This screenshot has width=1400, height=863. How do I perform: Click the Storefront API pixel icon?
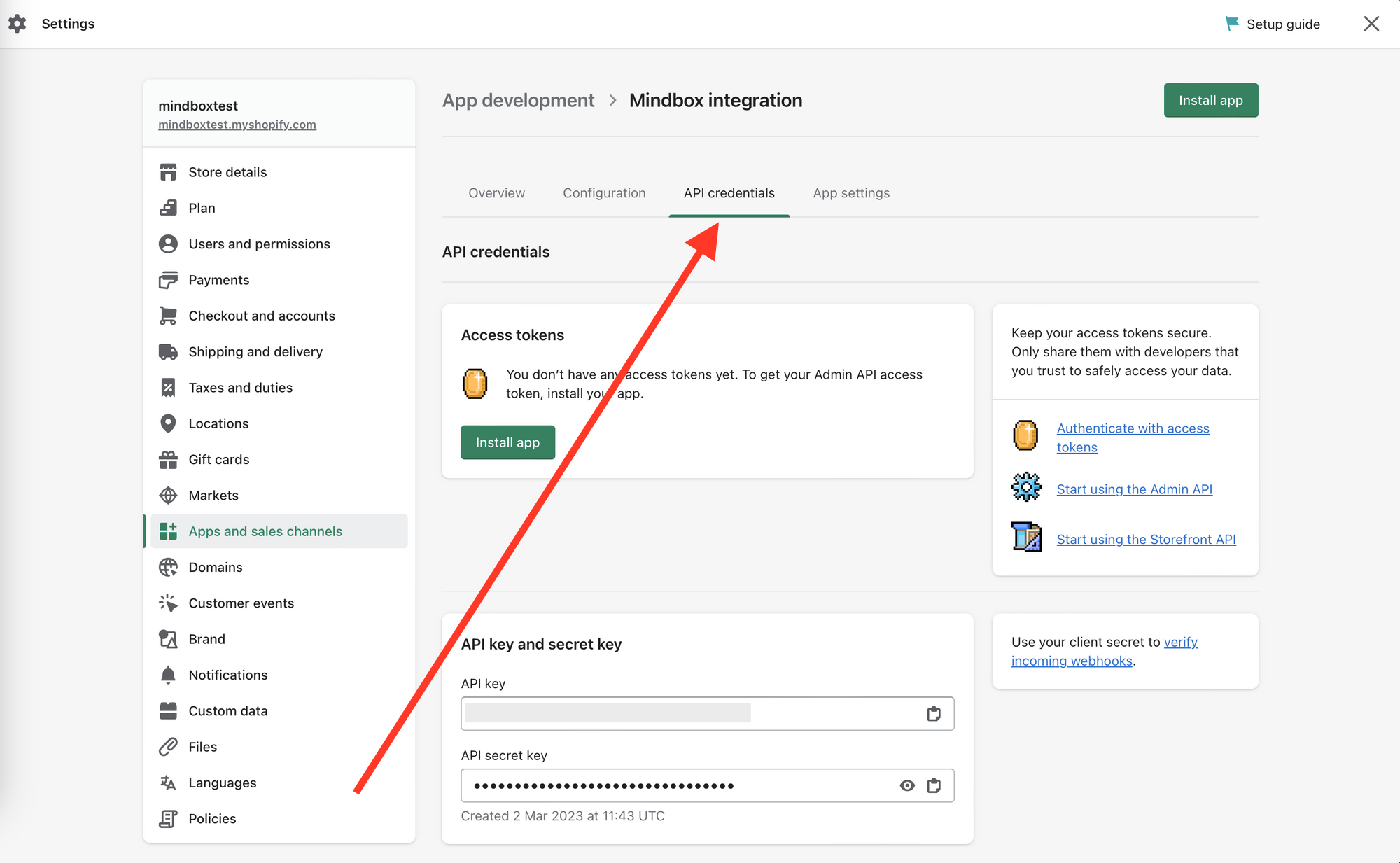point(1026,537)
